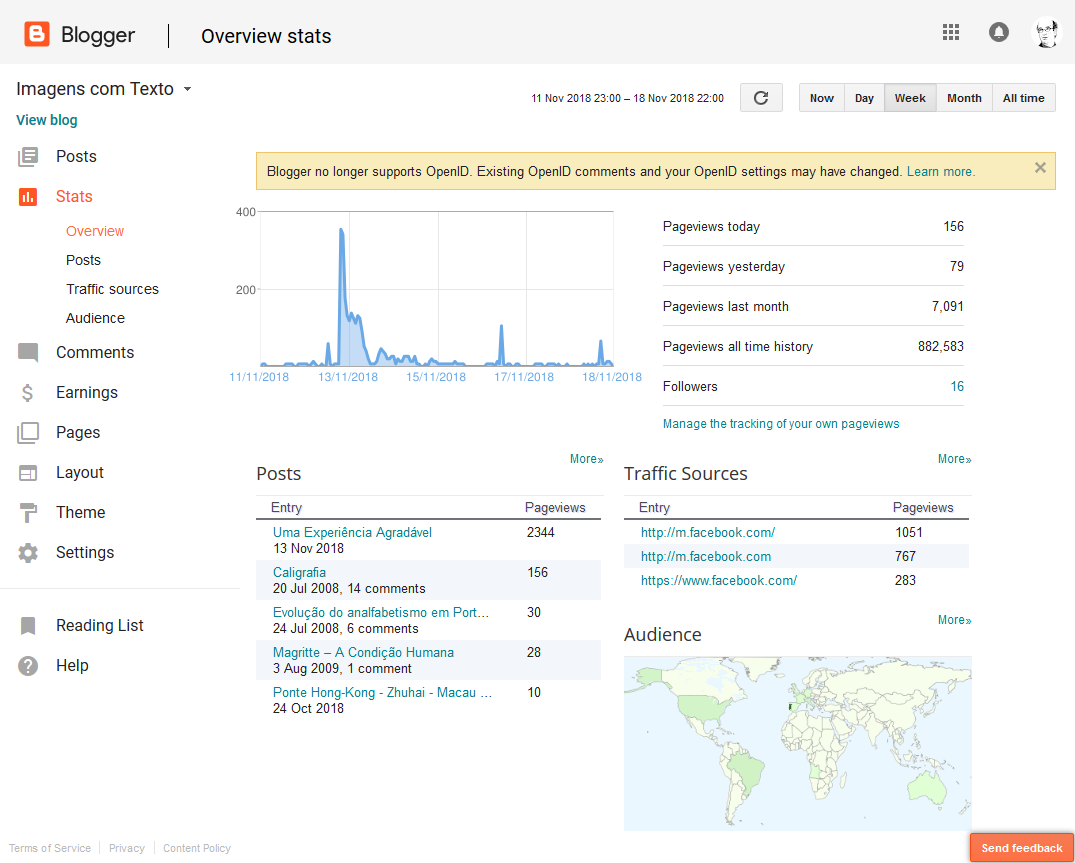Click the Send feedback button
This screenshot has height=863, width=1075.
point(1021,848)
